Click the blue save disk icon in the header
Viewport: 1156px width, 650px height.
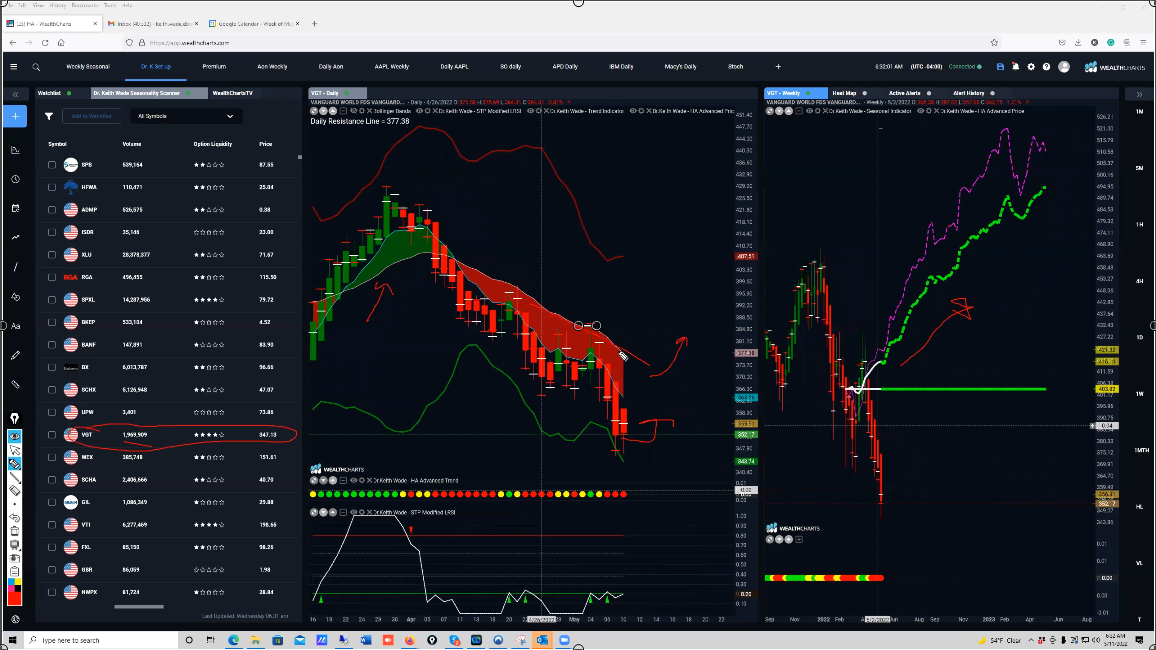tap(1000, 67)
